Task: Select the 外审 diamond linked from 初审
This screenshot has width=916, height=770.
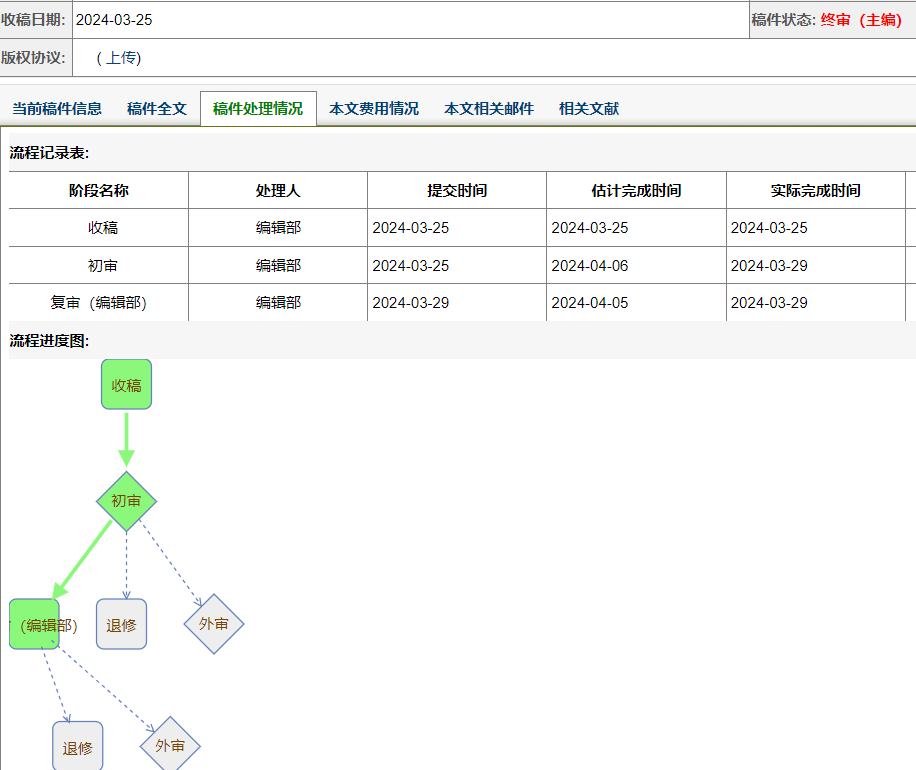Action: pyautogui.click(x=214, y=624)
